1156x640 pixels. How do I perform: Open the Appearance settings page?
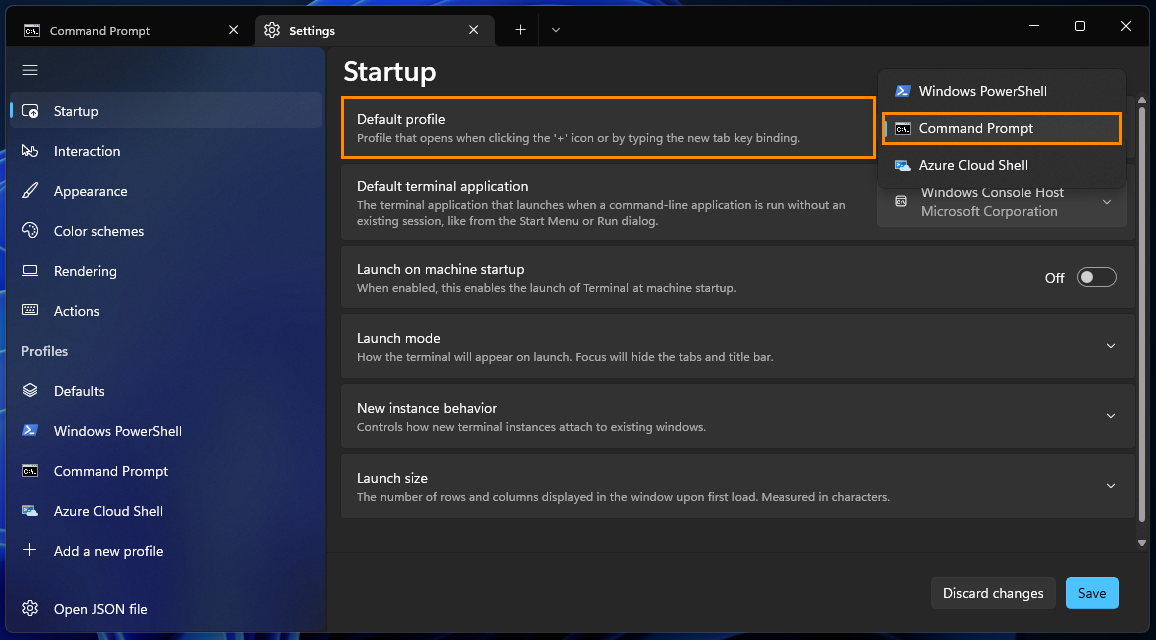(x=166, y=191)
